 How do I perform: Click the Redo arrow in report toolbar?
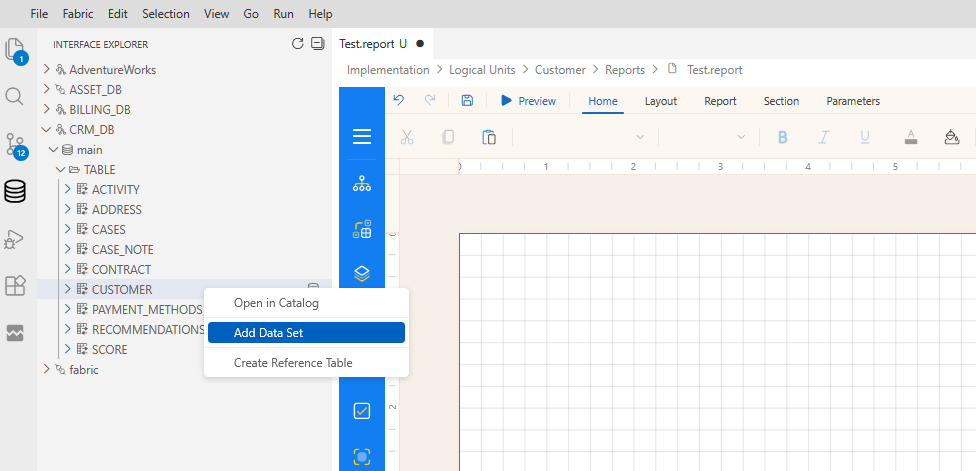point(429,100)
